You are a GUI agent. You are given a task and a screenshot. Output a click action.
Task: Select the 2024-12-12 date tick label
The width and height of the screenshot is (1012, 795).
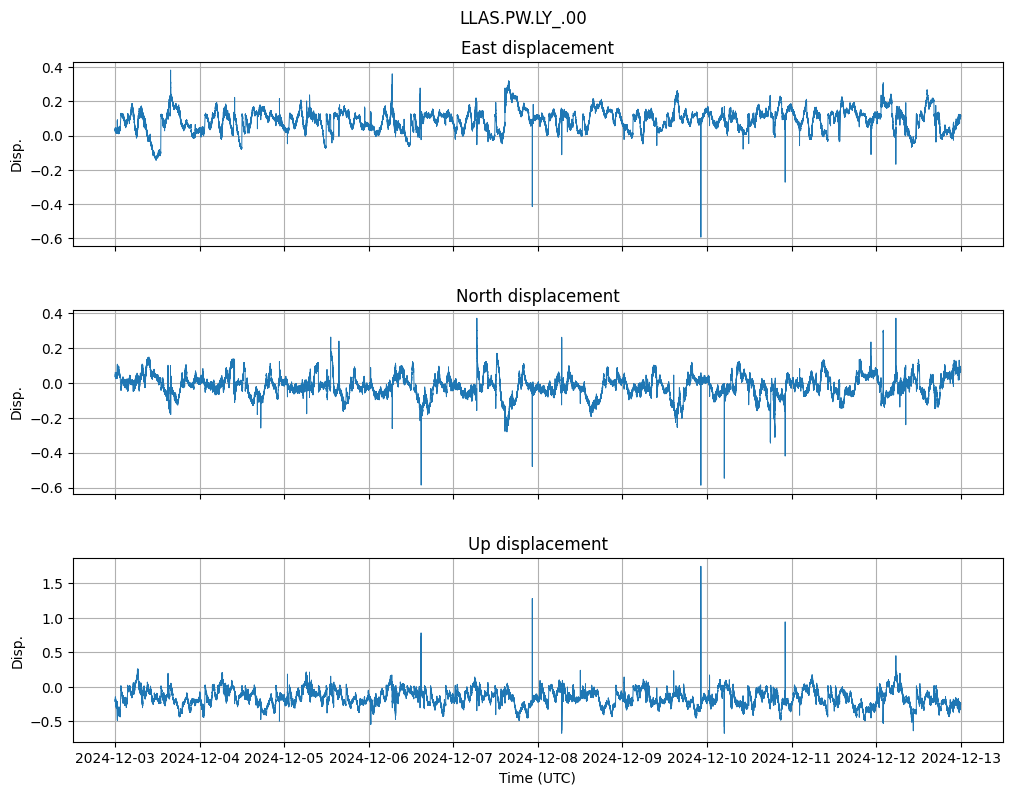coord(876,759)
